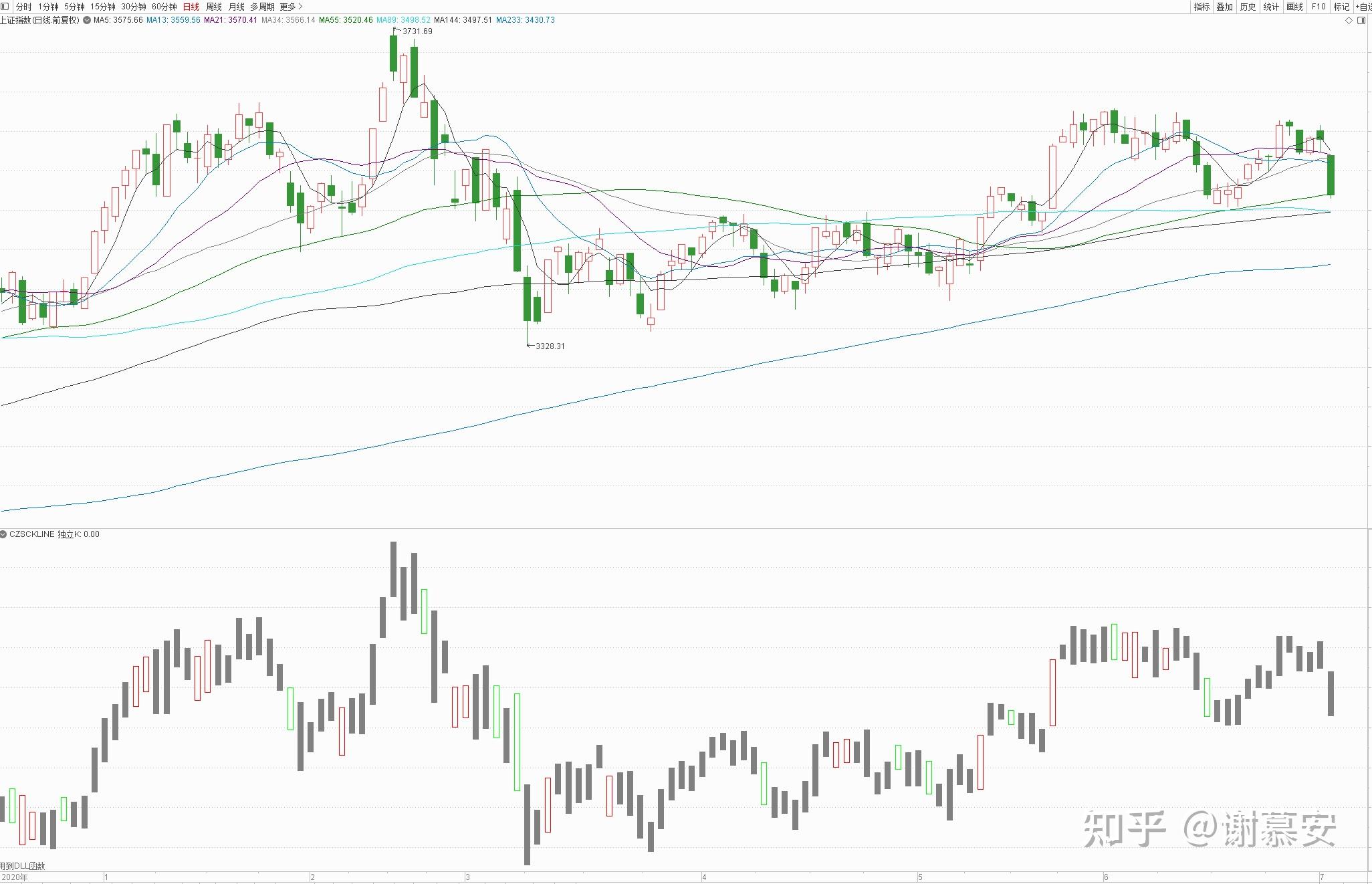Viewport: 1372px width, 884px height.
Task: Click month 7 marker on time axis
Action: pyautogui.click(x=1322, y=877)
